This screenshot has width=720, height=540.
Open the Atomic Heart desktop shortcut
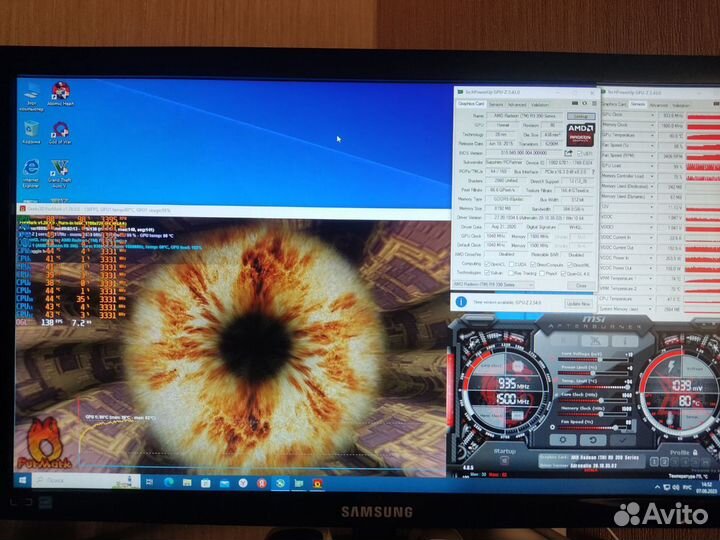(61, 94)
